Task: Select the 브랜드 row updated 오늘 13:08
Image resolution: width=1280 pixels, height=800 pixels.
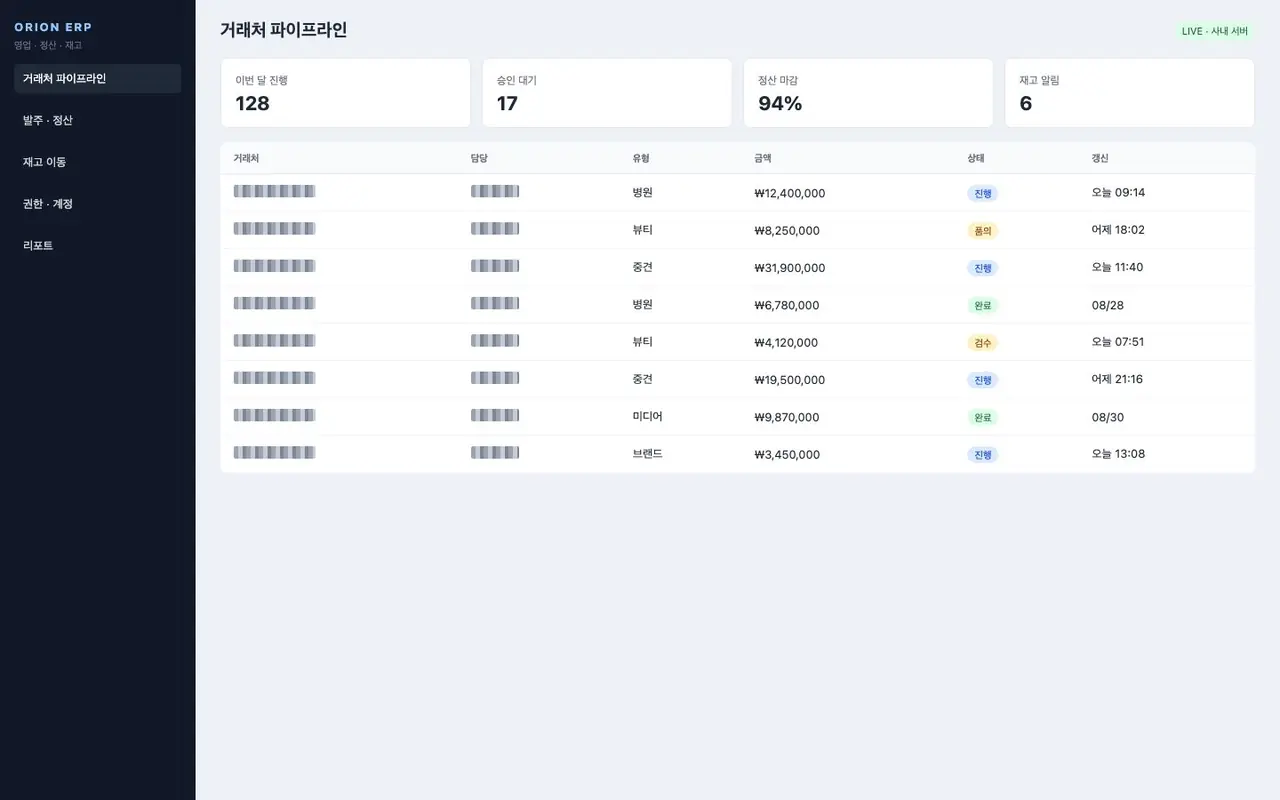Action: (x=738, y=454)
